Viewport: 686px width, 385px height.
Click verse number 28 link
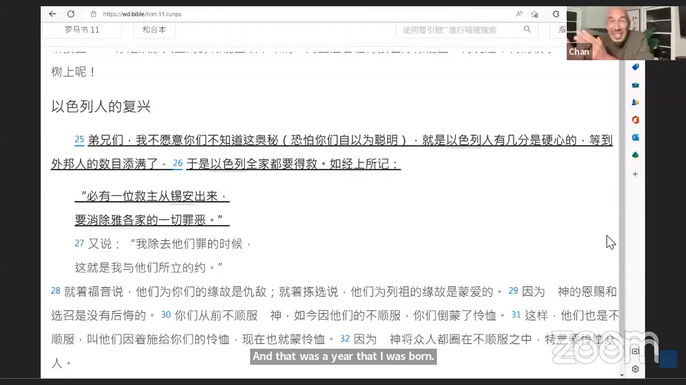click(56, 290)
